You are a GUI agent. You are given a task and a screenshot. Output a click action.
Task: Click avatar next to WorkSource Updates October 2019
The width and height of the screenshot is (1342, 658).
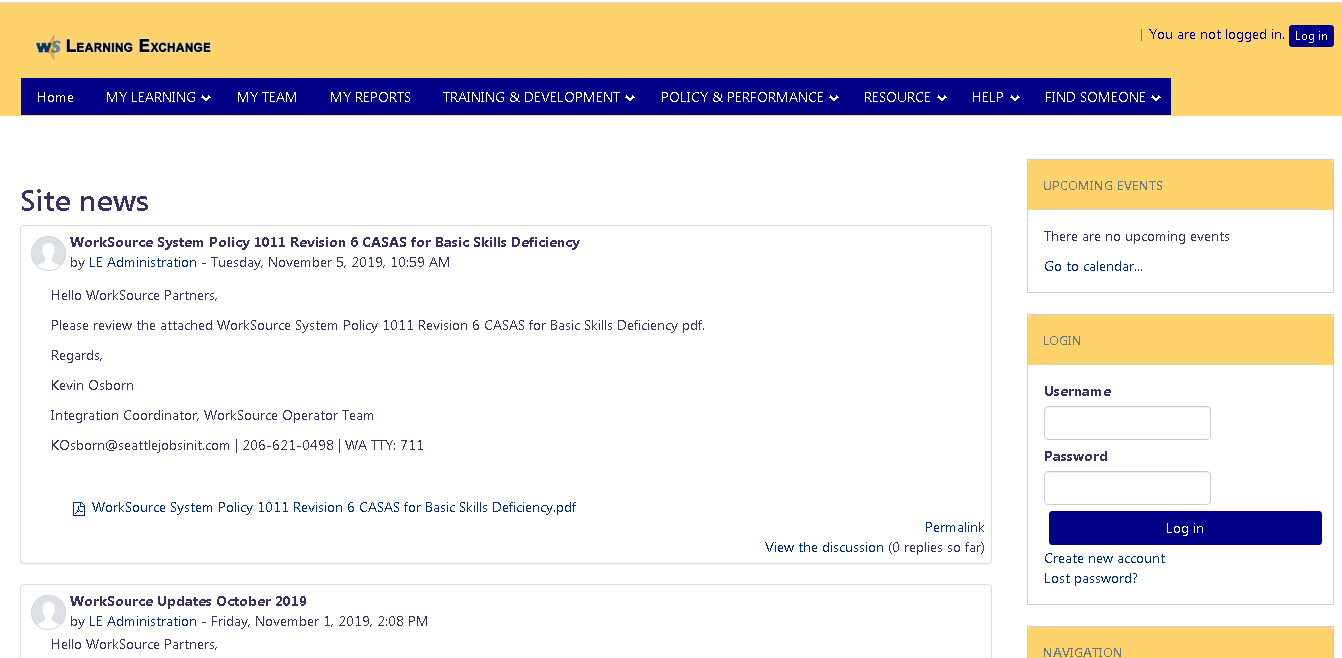point(48,612)
